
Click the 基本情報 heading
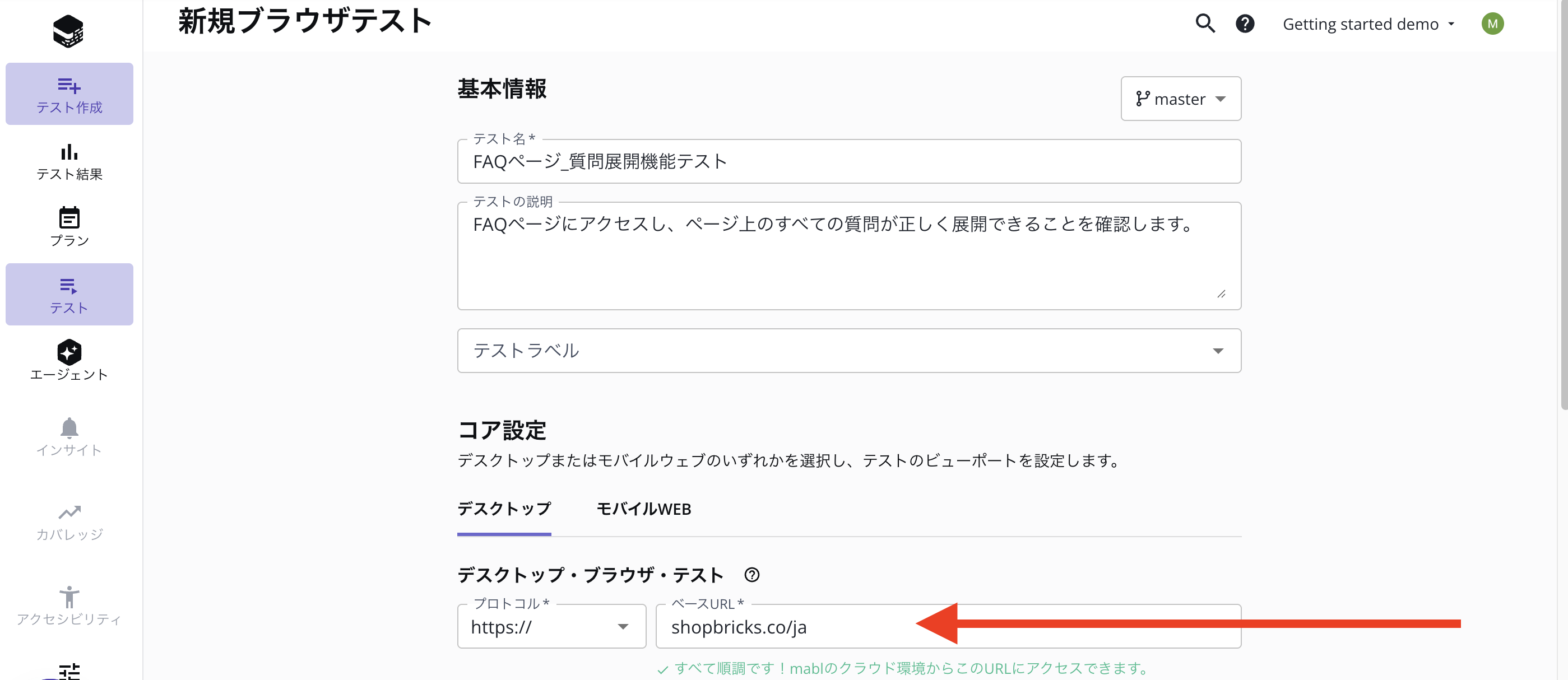tap(502, 89)
